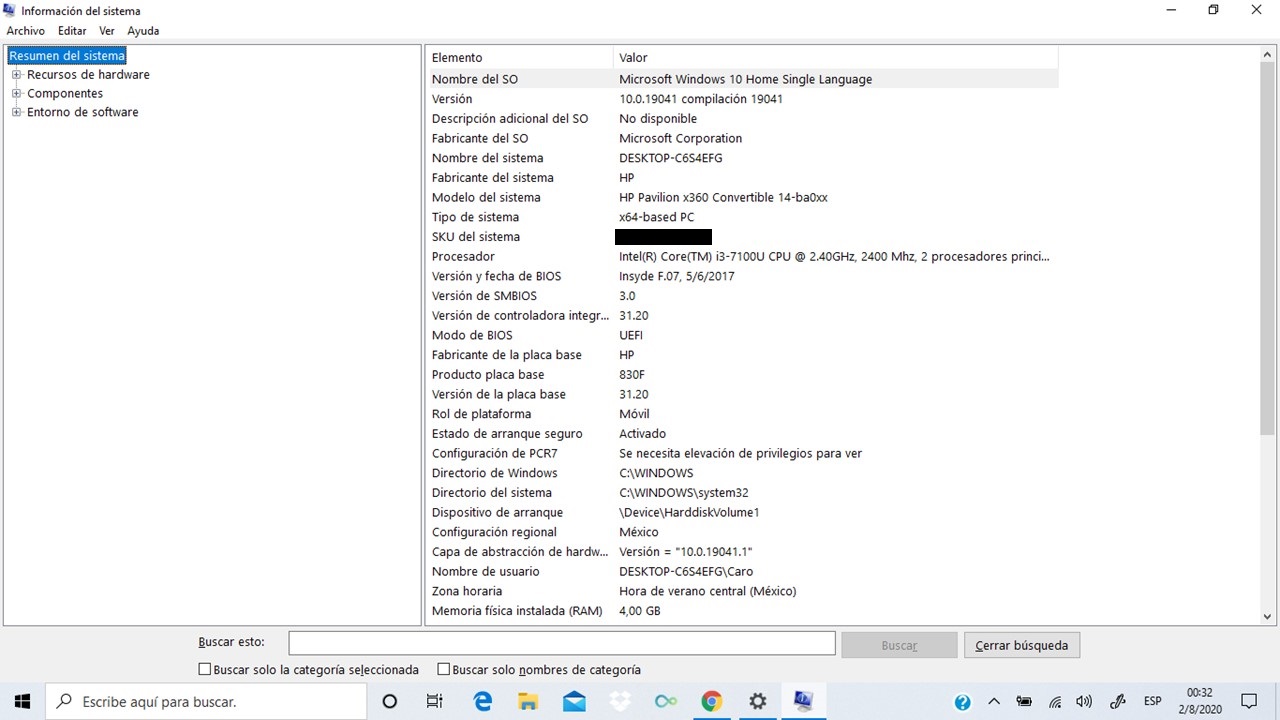Click the taskbar search box
This screenshot has height=720, width=1280.
(x=205, y=702)
